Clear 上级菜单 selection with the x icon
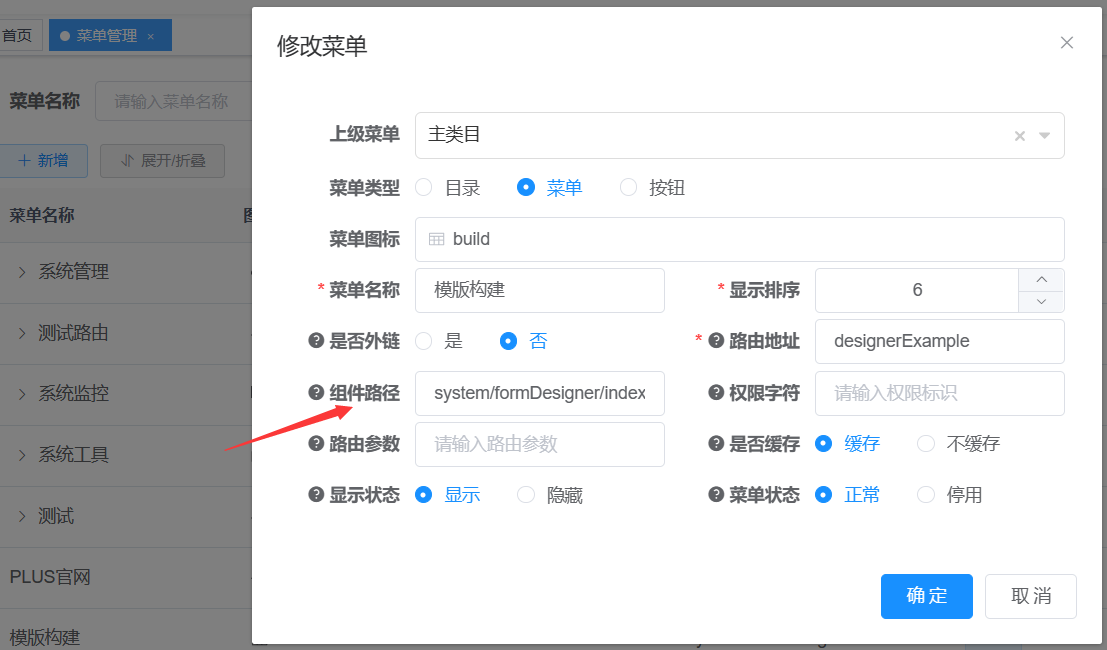 [1020, 136]
